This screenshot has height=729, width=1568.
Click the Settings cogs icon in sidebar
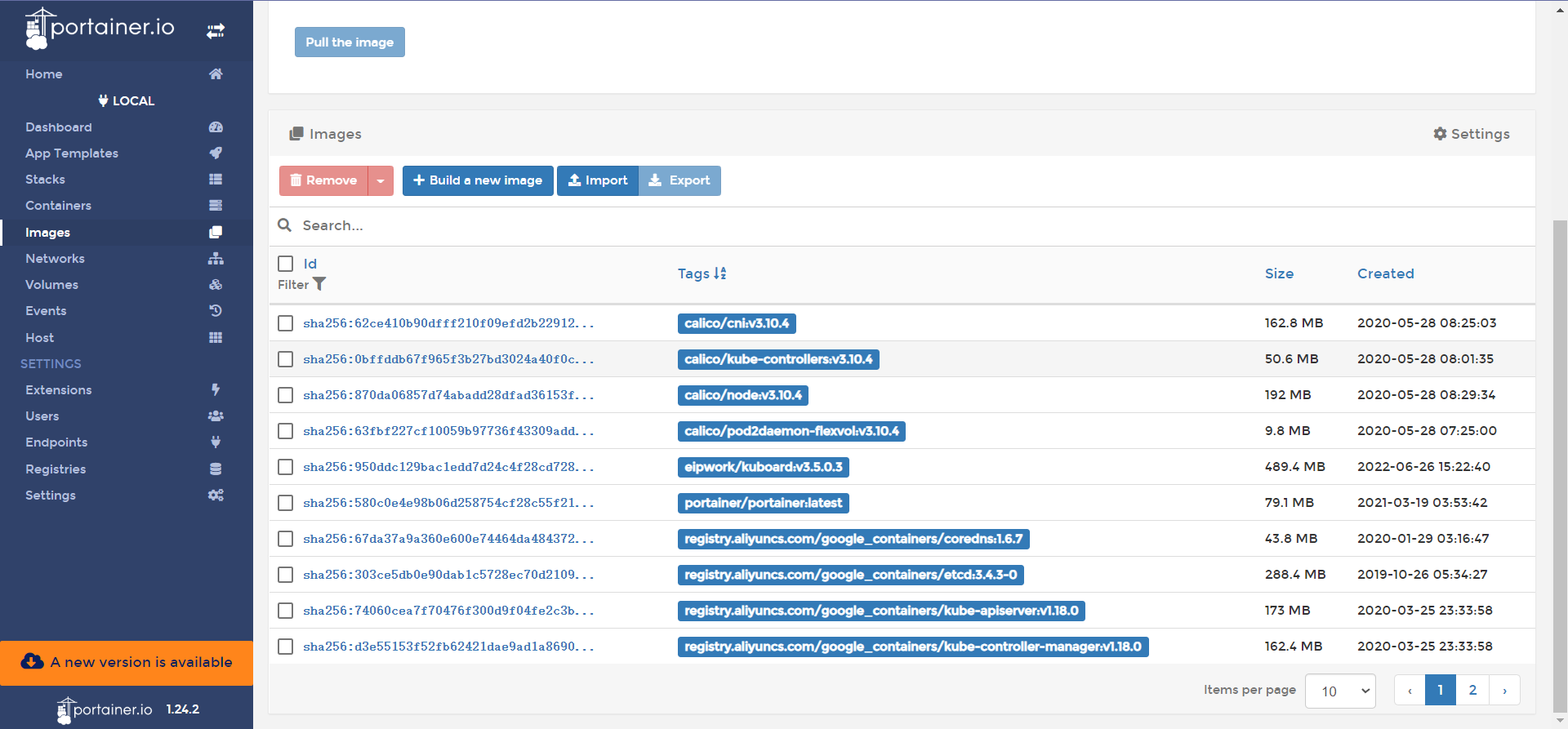coord(216,496)
